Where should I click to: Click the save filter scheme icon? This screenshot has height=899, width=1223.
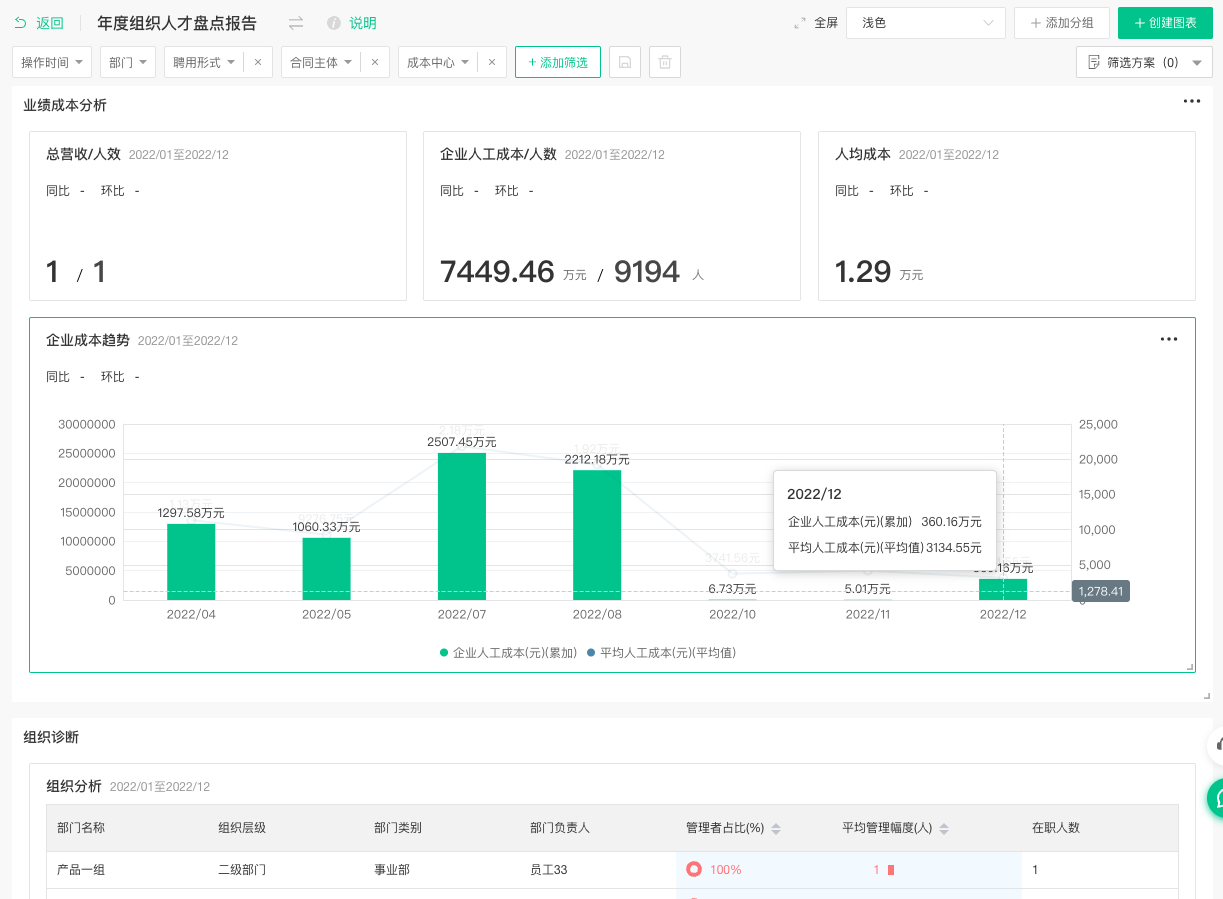tap(625, 62)
